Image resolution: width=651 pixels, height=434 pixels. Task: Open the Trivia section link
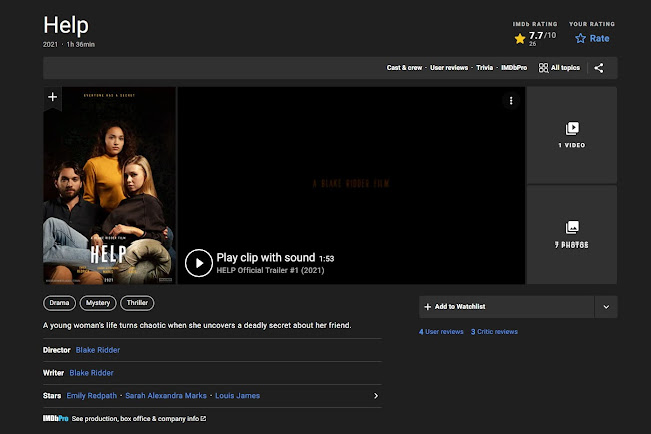click(484, 68)
